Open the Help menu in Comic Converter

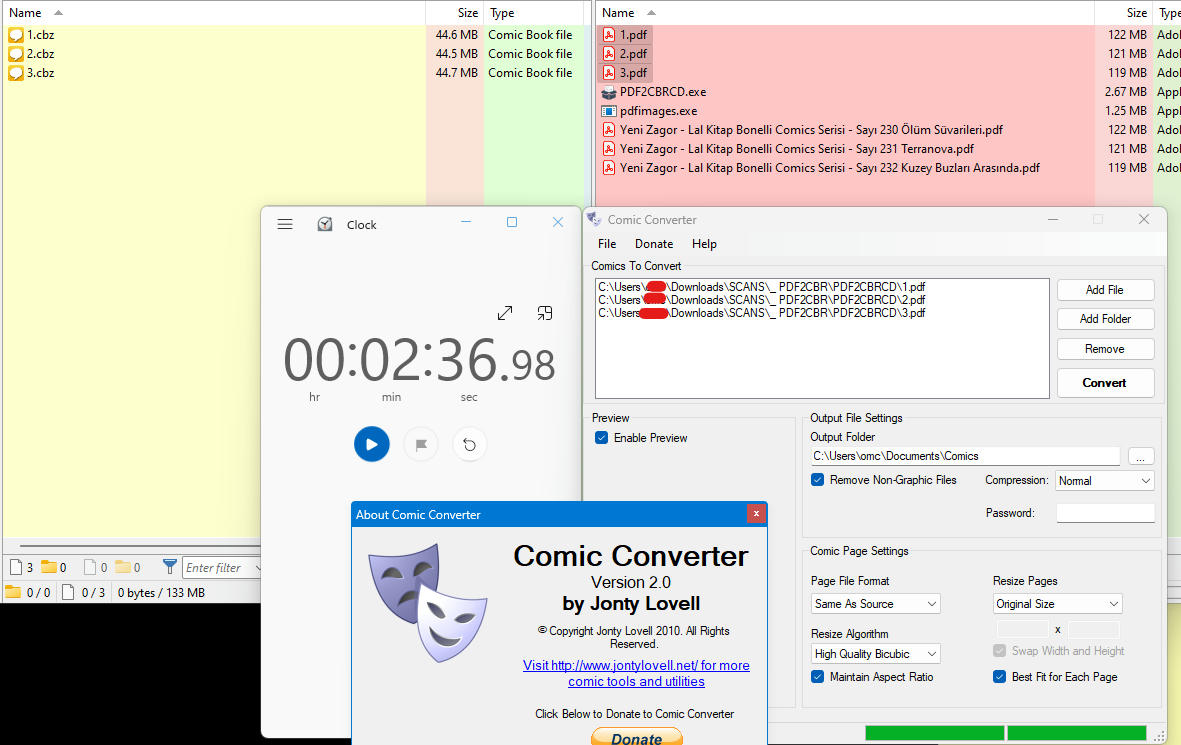coord(704,244)
